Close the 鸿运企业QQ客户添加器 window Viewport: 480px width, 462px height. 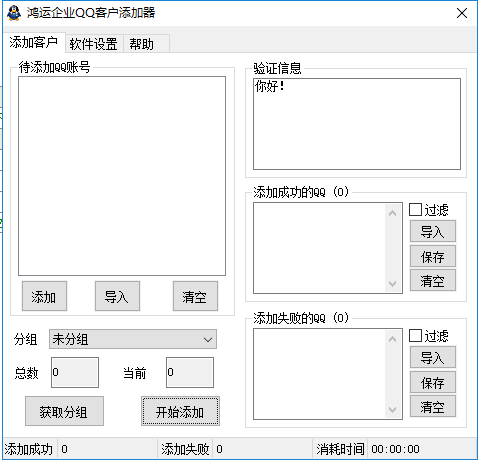pyautogui.click(x=462, y=13)
